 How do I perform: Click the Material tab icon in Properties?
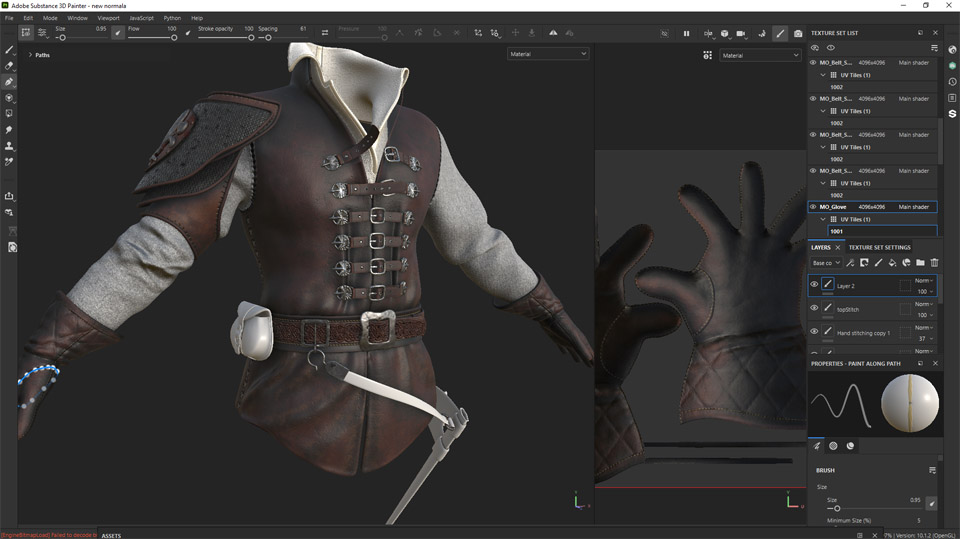point(850,446)
